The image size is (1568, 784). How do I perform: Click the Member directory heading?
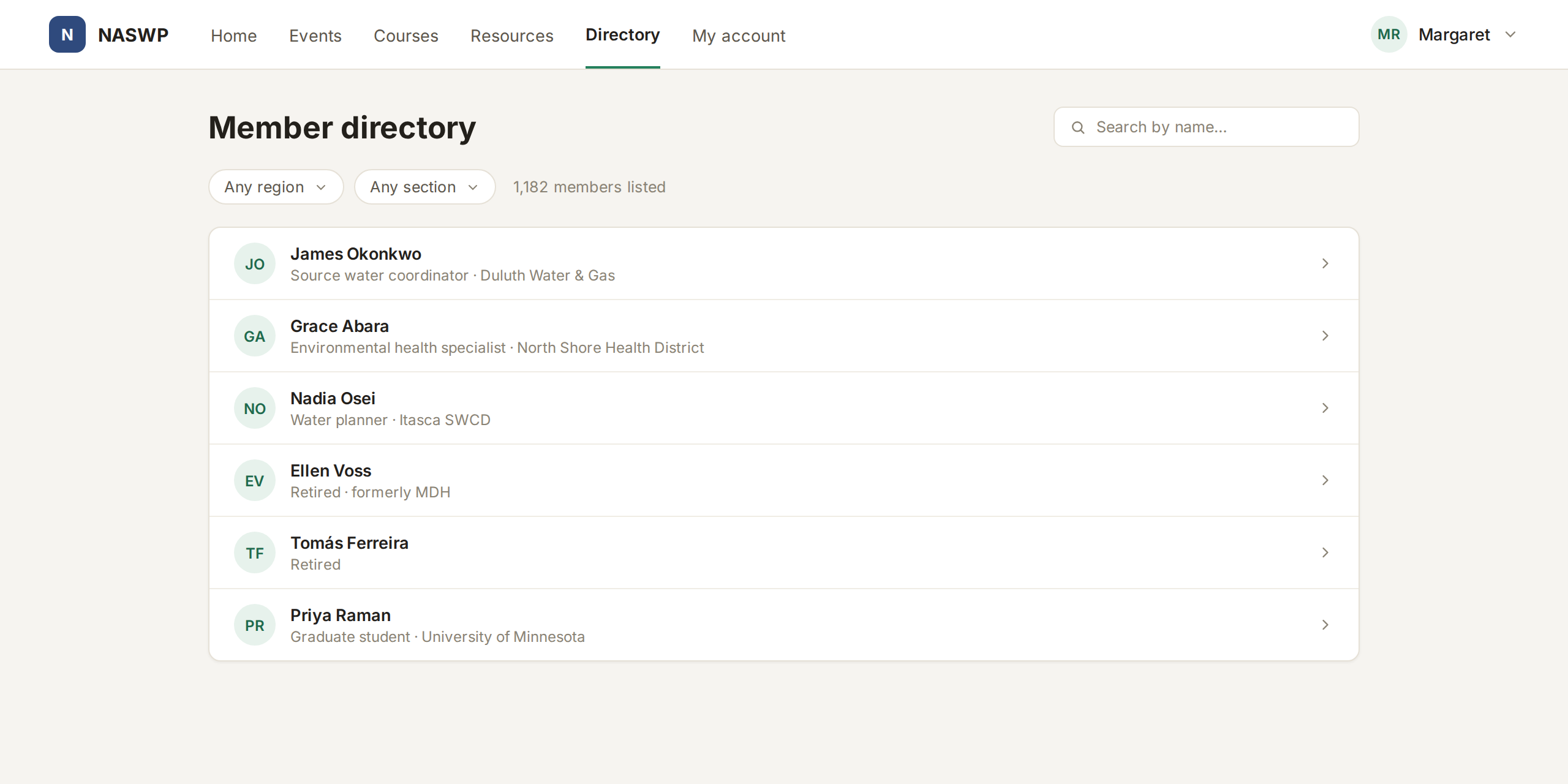[x=342, y=127]
